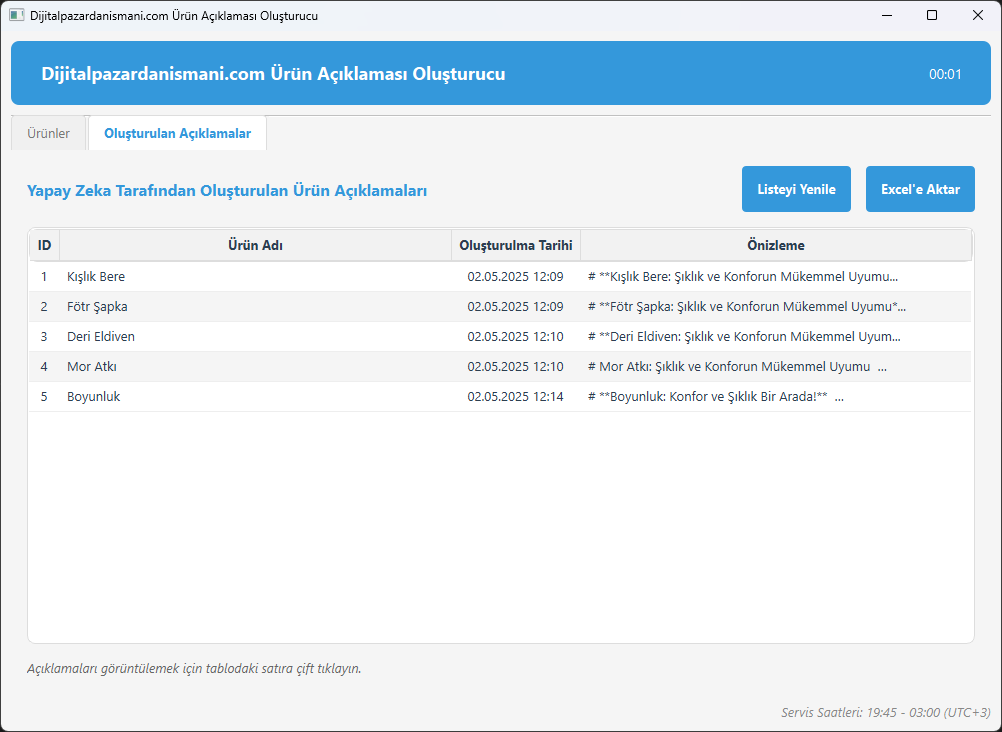Click the Listeyi Yenile button
Image resolution: width=1002 pixels, height=732 pixels.
tap(796, 189)
